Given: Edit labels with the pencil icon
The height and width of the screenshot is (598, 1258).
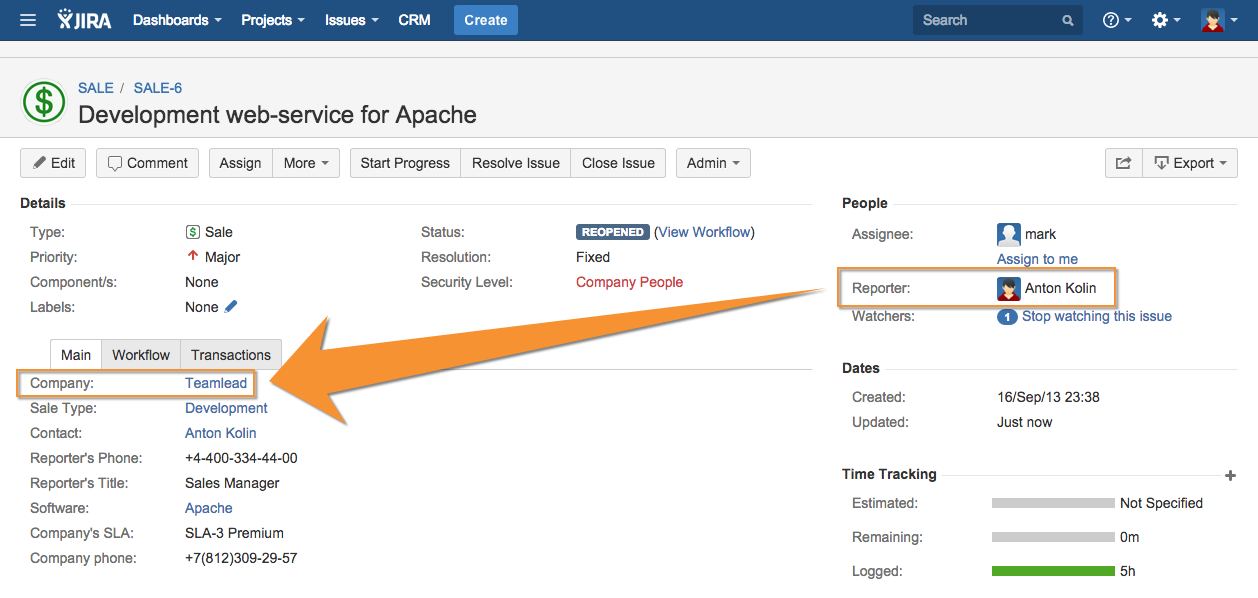Looking at the screenshot, I should point(231,307).
